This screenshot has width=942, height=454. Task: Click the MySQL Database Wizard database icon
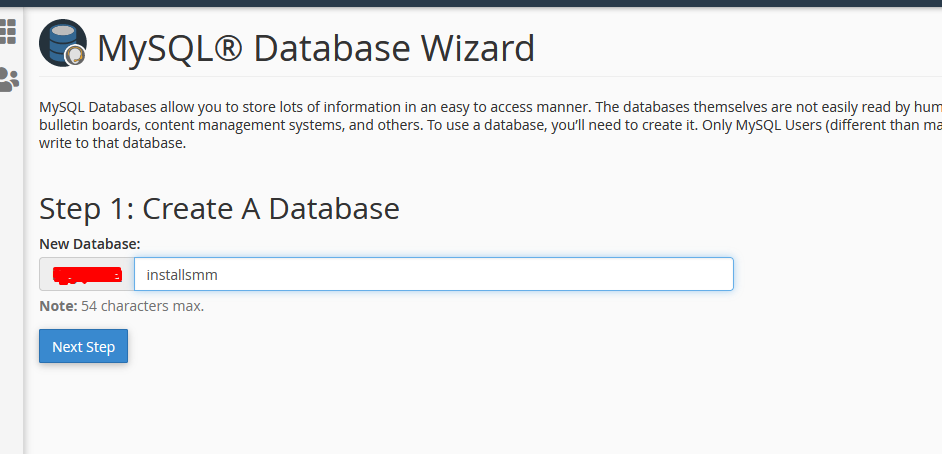point(62,45)
